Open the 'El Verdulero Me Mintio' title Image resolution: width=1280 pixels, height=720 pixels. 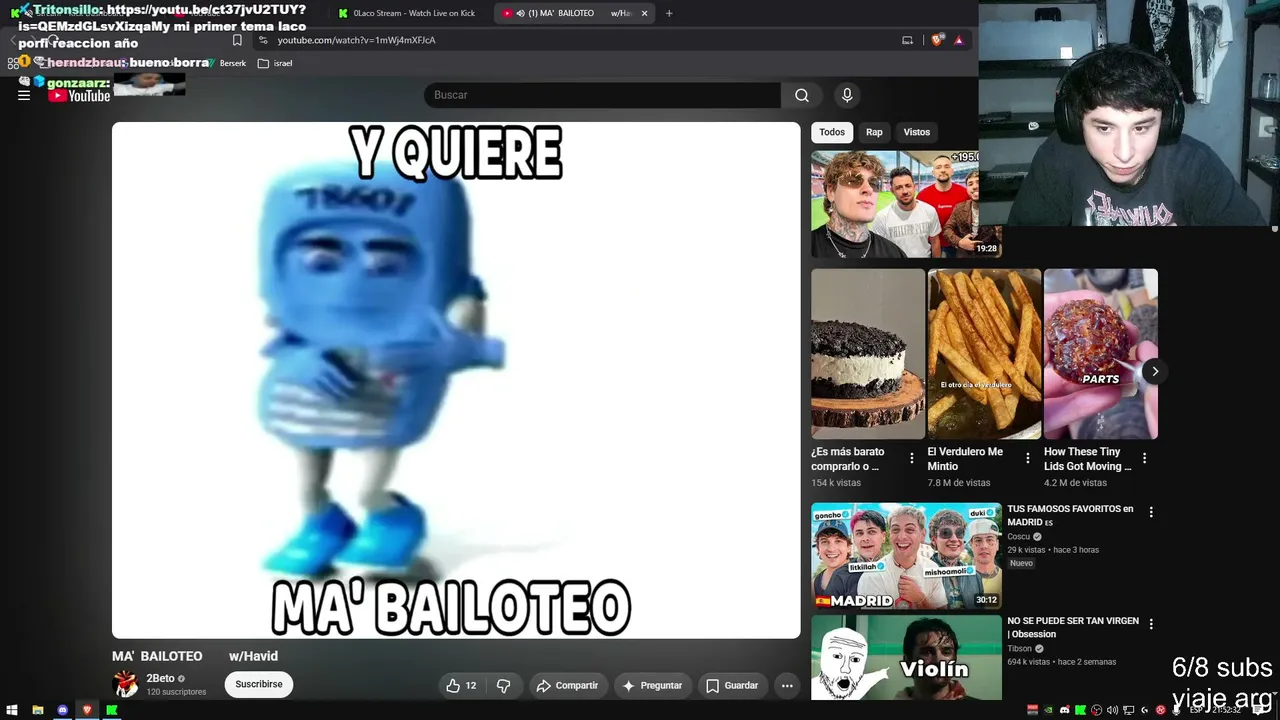(x=965, y=459)
